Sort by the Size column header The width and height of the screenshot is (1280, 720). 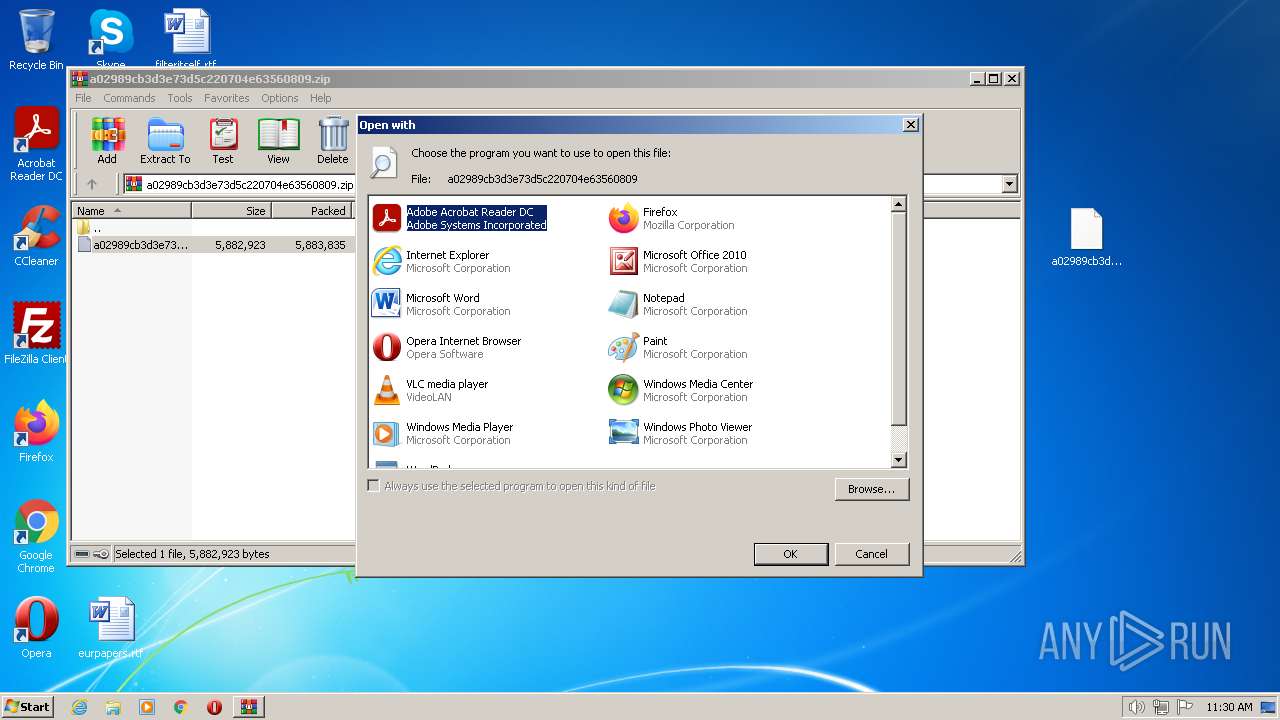tap(231, 210)
